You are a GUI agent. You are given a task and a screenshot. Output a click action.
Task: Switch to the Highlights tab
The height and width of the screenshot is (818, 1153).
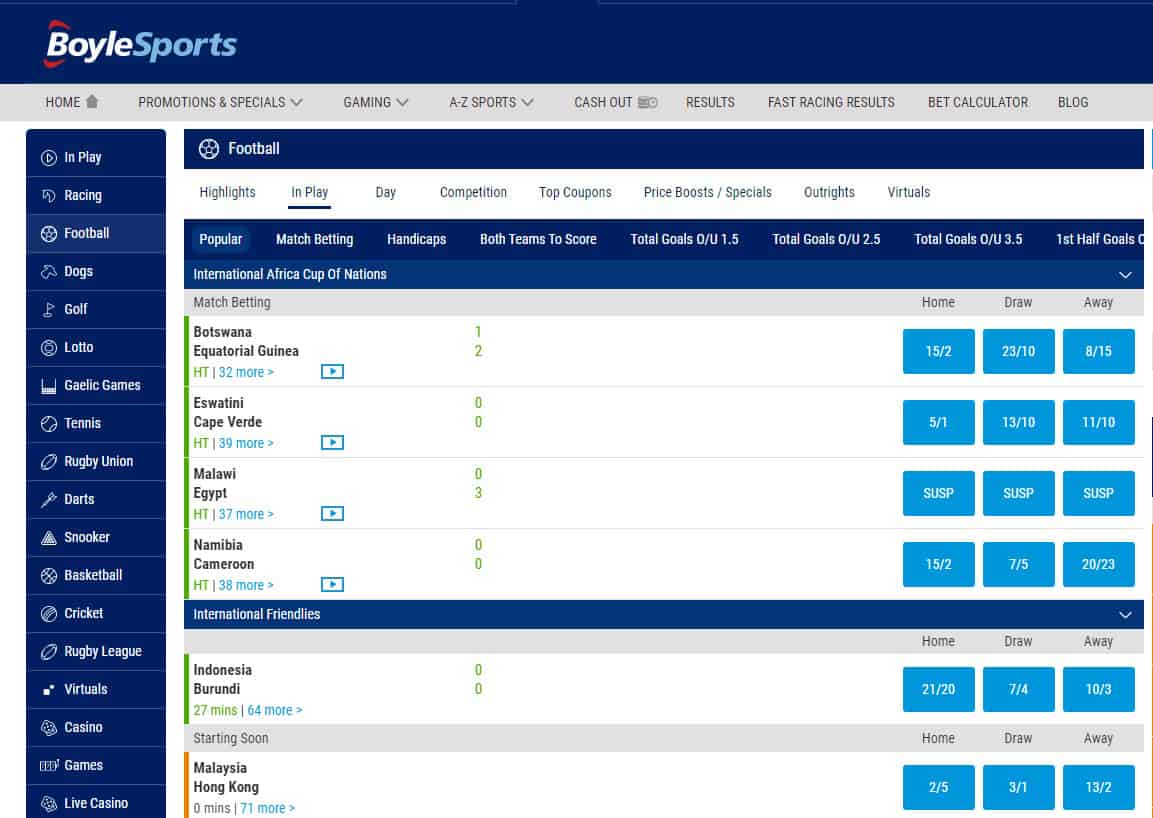[x=227, y=192]
